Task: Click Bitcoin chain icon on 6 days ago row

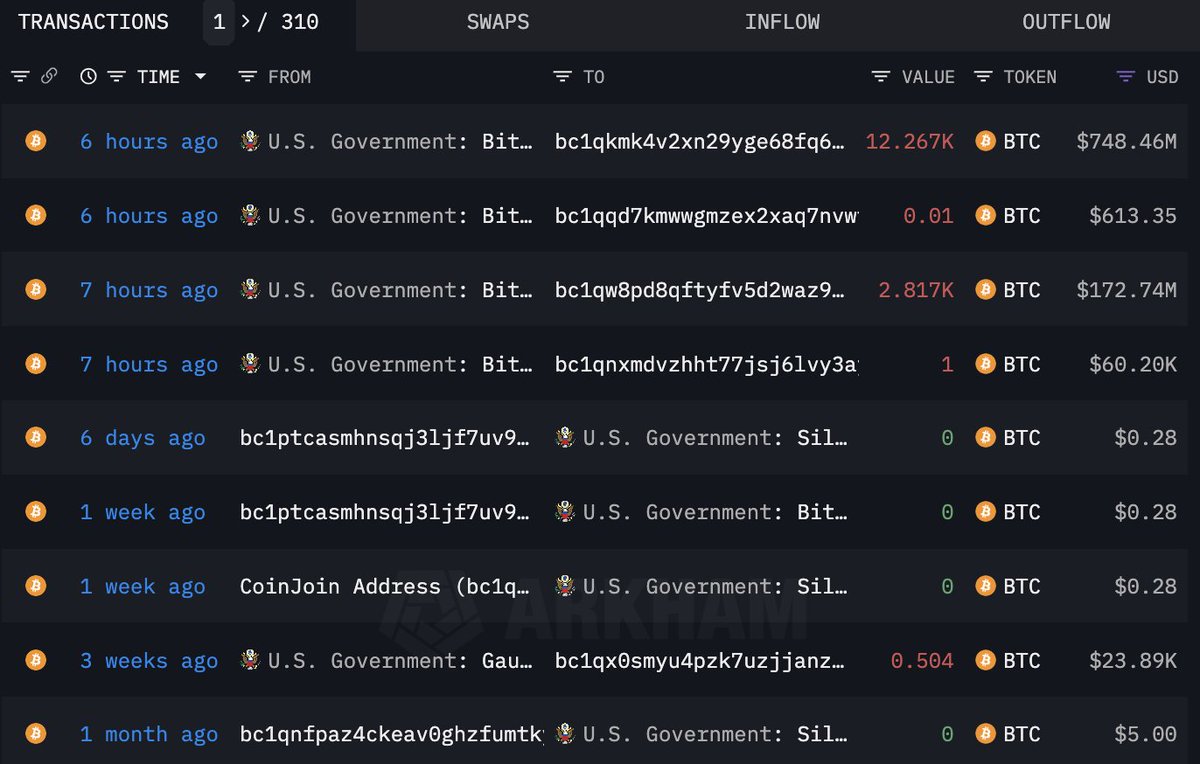Action: point(36,438)
